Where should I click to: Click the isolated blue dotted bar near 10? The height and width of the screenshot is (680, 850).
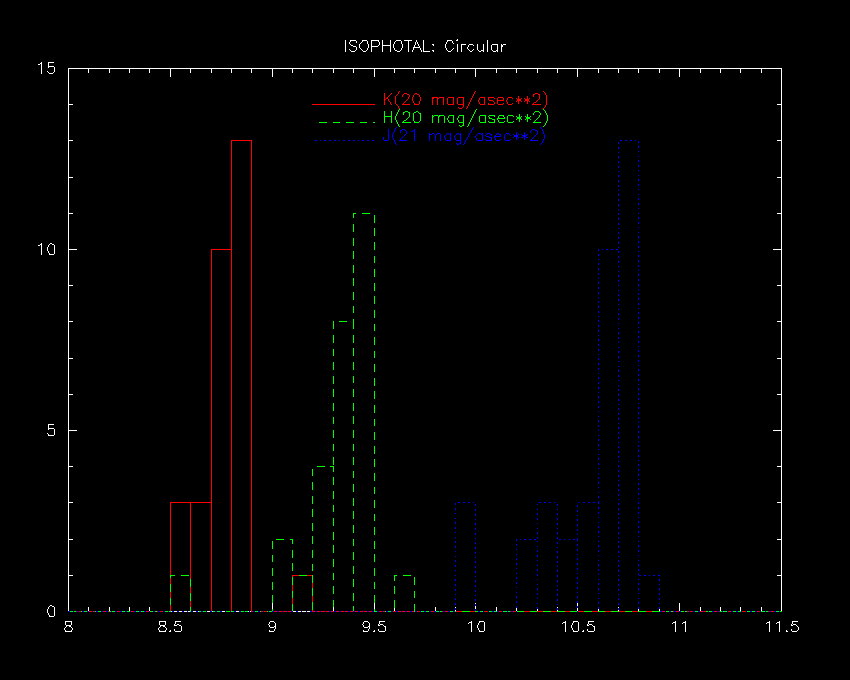coord(466,557)
